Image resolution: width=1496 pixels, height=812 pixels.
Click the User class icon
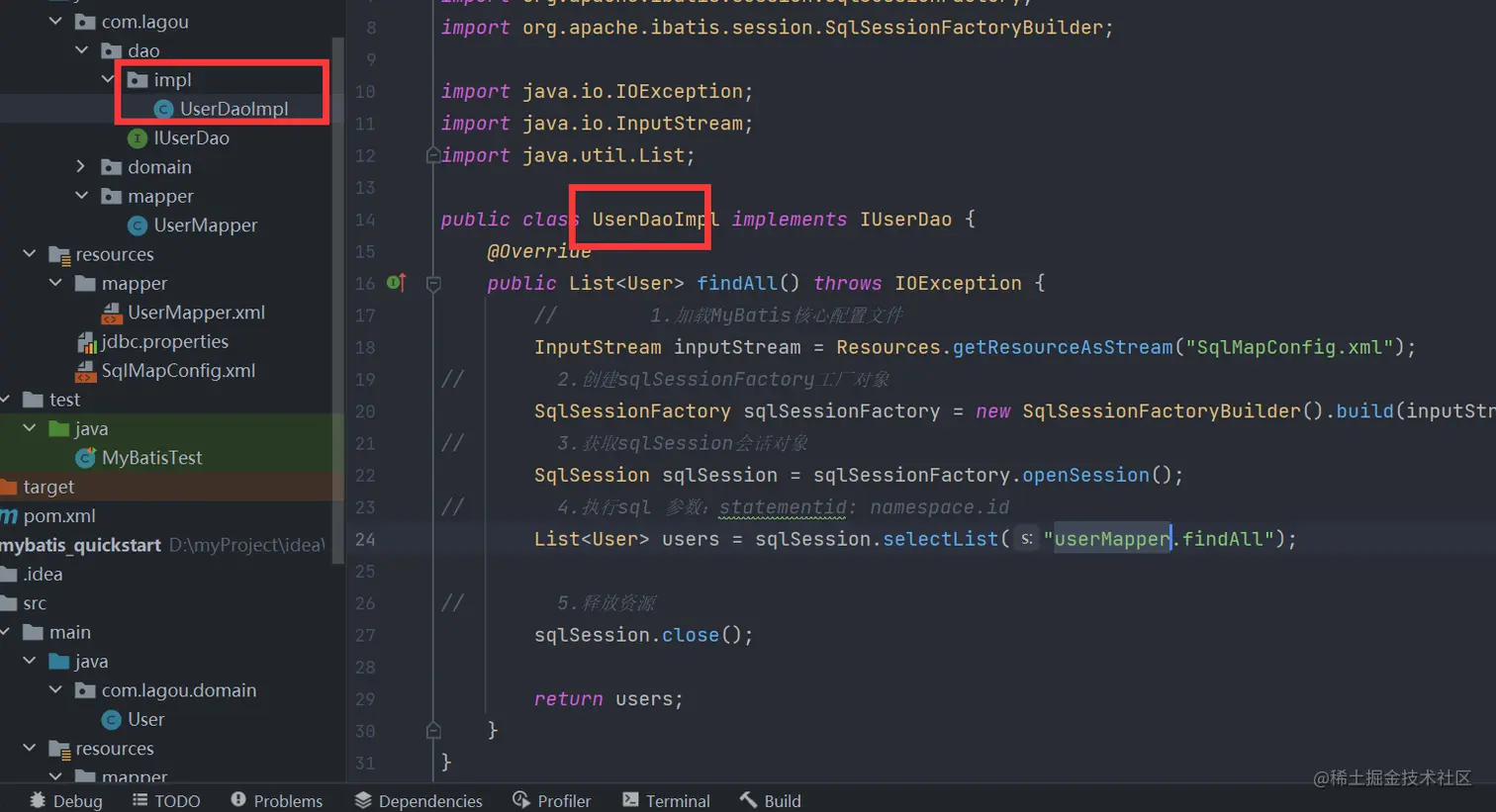point(112,719)
